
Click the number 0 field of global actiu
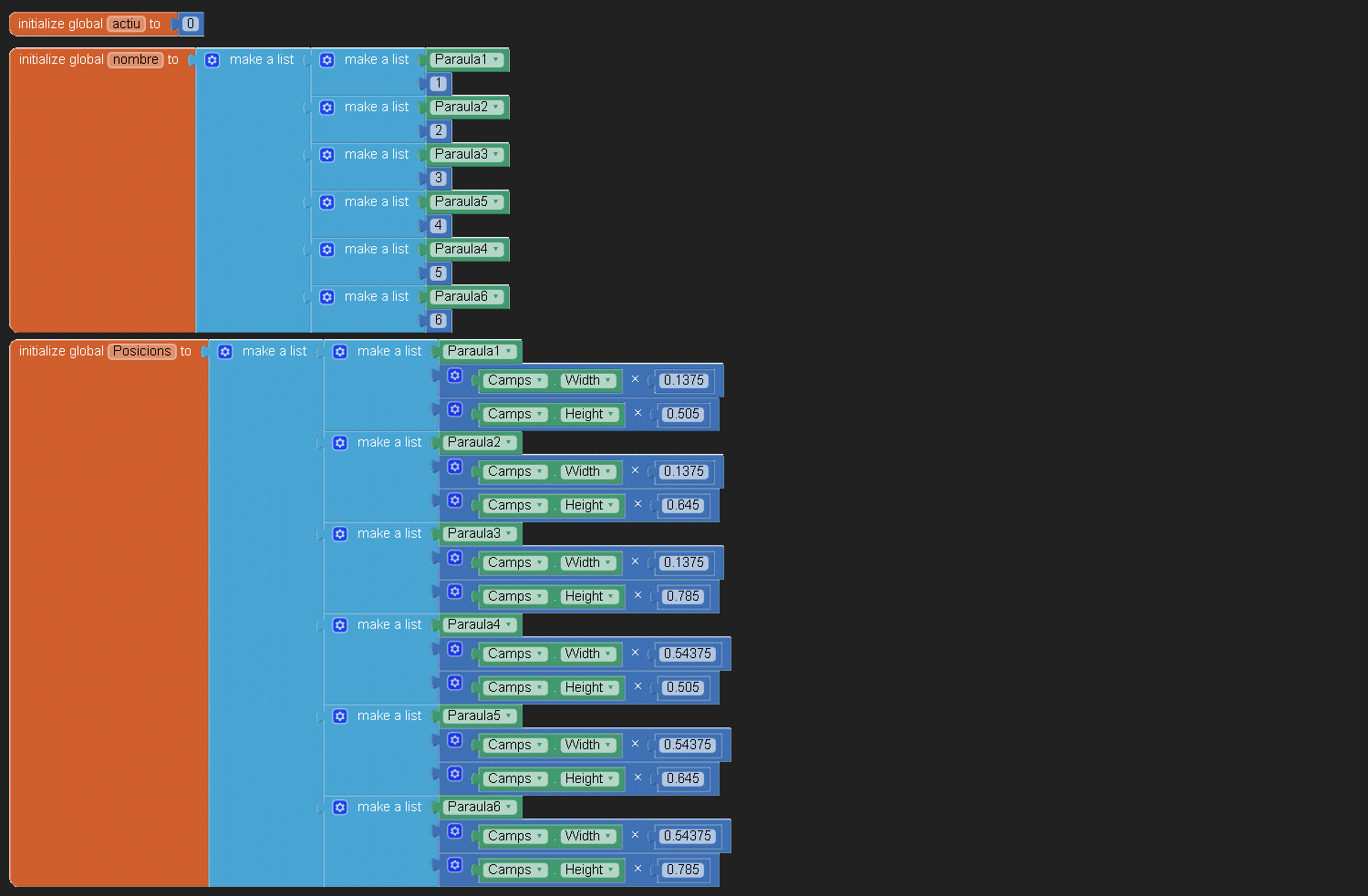click(x=190, y=25)
